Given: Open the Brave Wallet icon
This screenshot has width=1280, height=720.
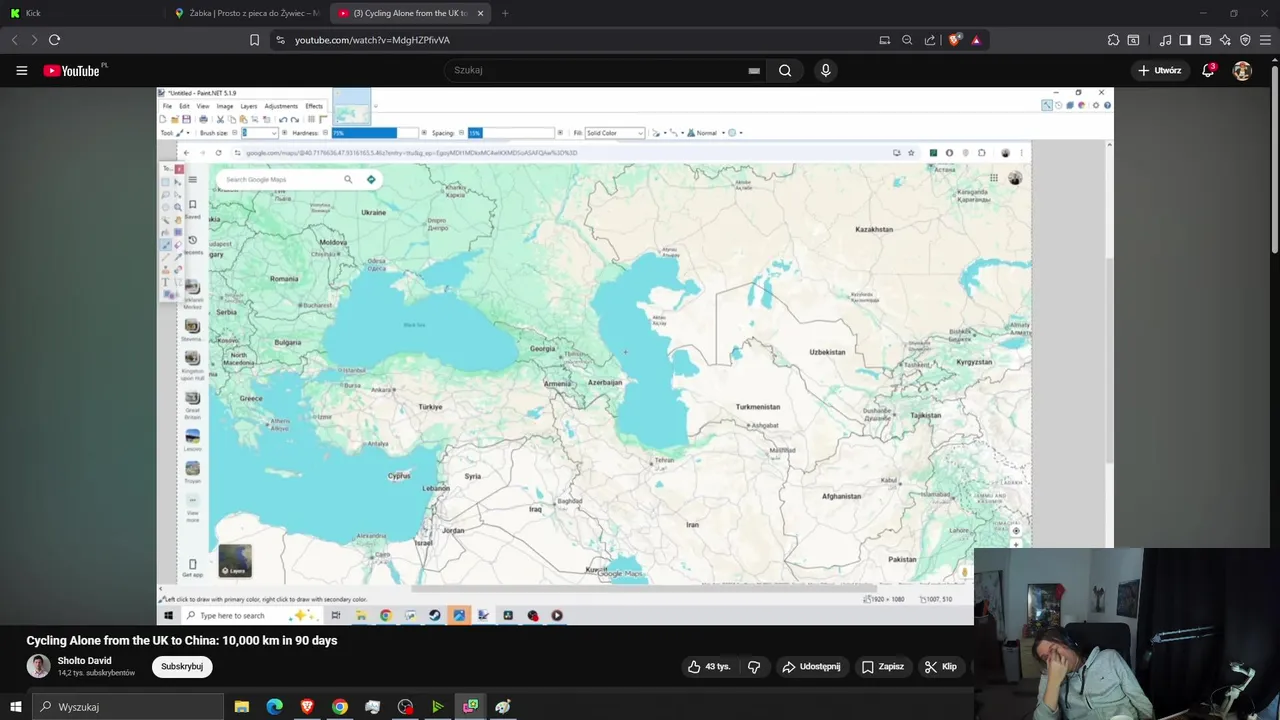Looking at the screenshot, I should [1205, 40].
